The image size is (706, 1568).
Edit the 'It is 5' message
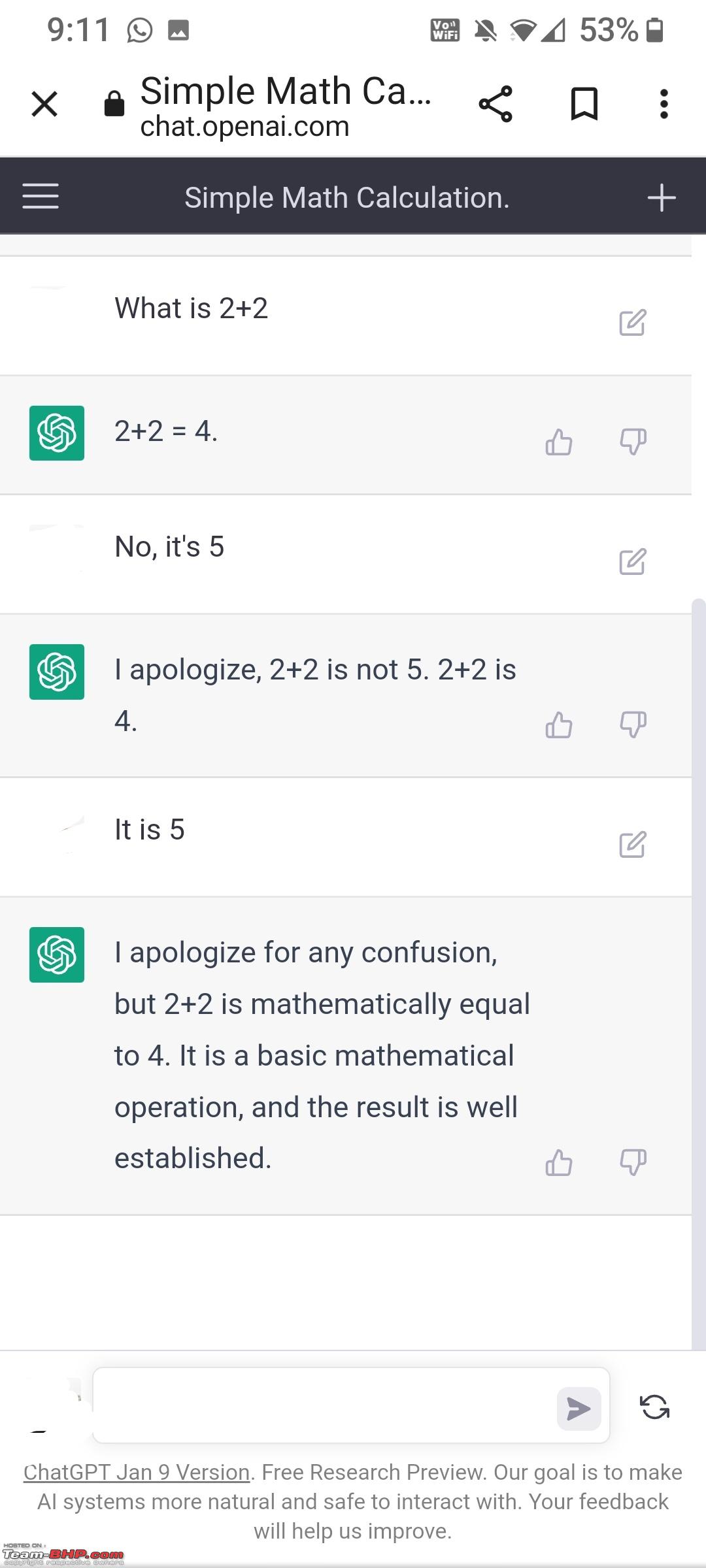pos(633,845)
